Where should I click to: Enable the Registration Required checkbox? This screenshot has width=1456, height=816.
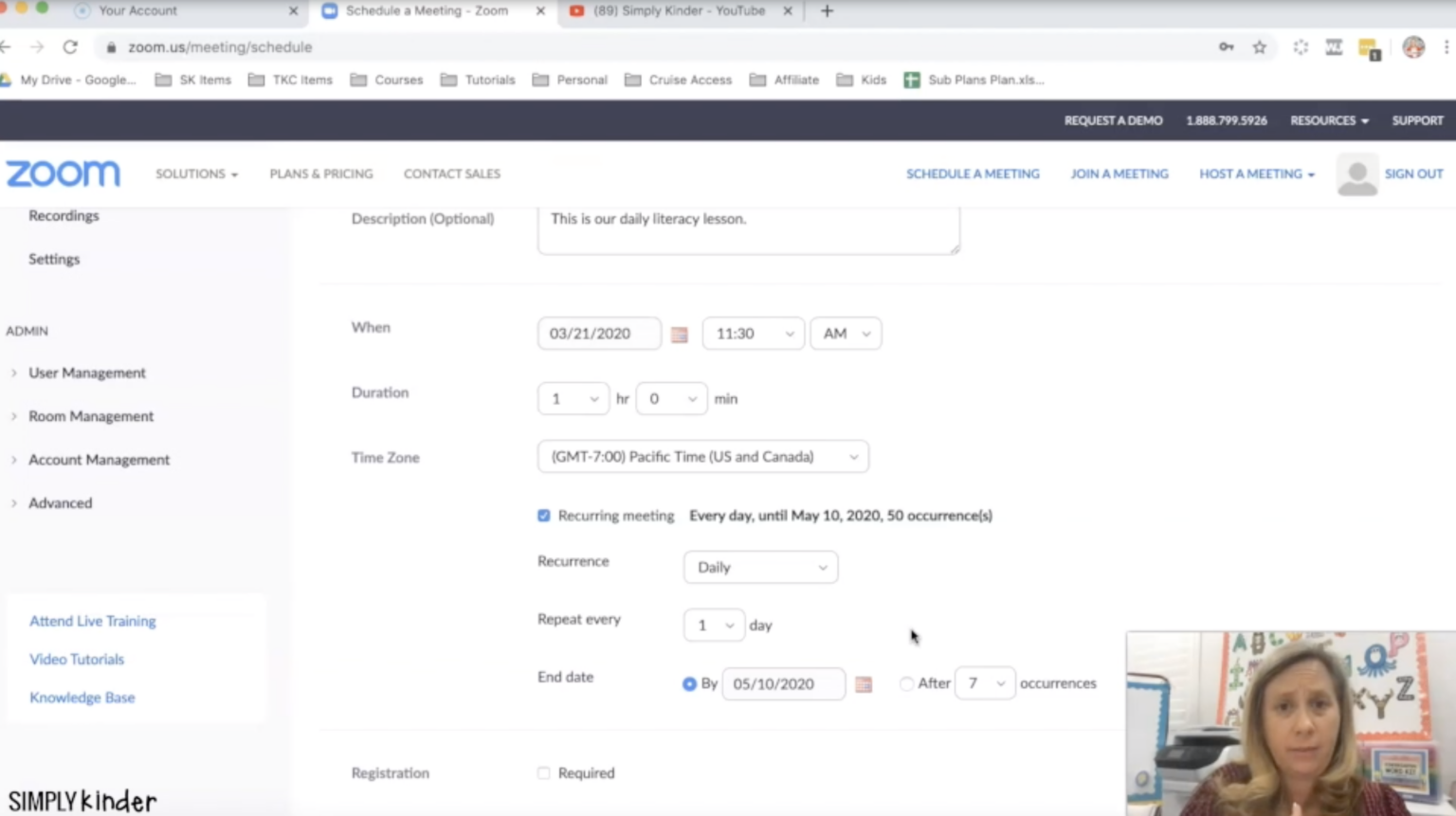pyautogui.click(x=544, y=773)
